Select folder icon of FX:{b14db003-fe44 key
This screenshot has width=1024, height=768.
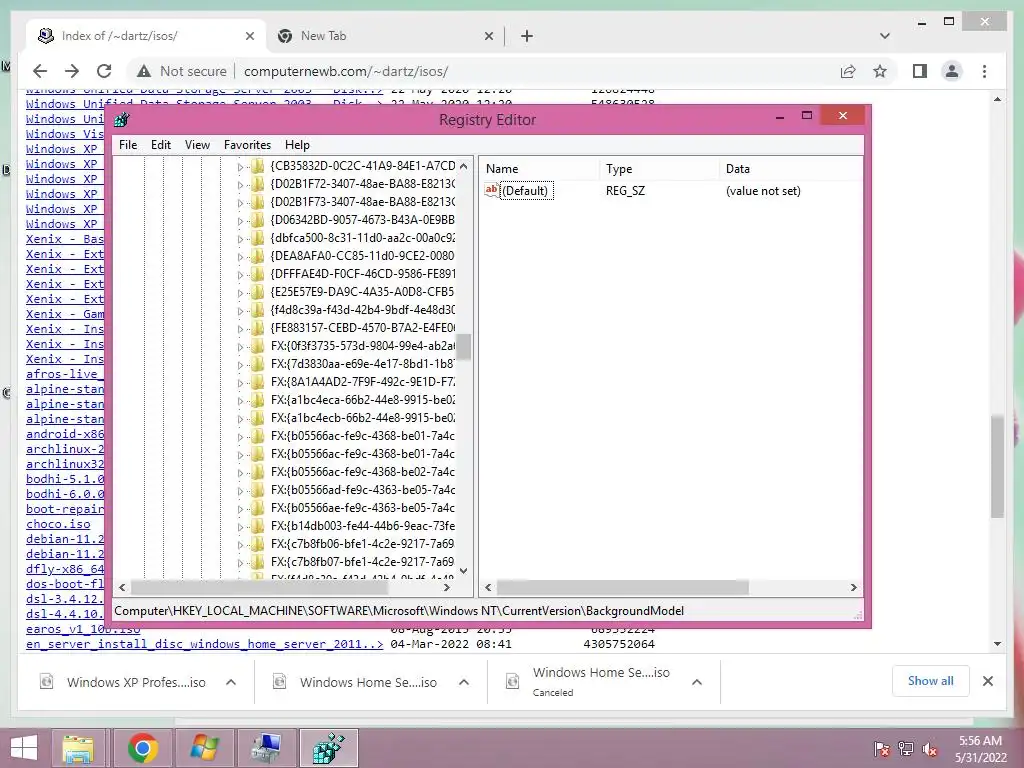point(257,526)
